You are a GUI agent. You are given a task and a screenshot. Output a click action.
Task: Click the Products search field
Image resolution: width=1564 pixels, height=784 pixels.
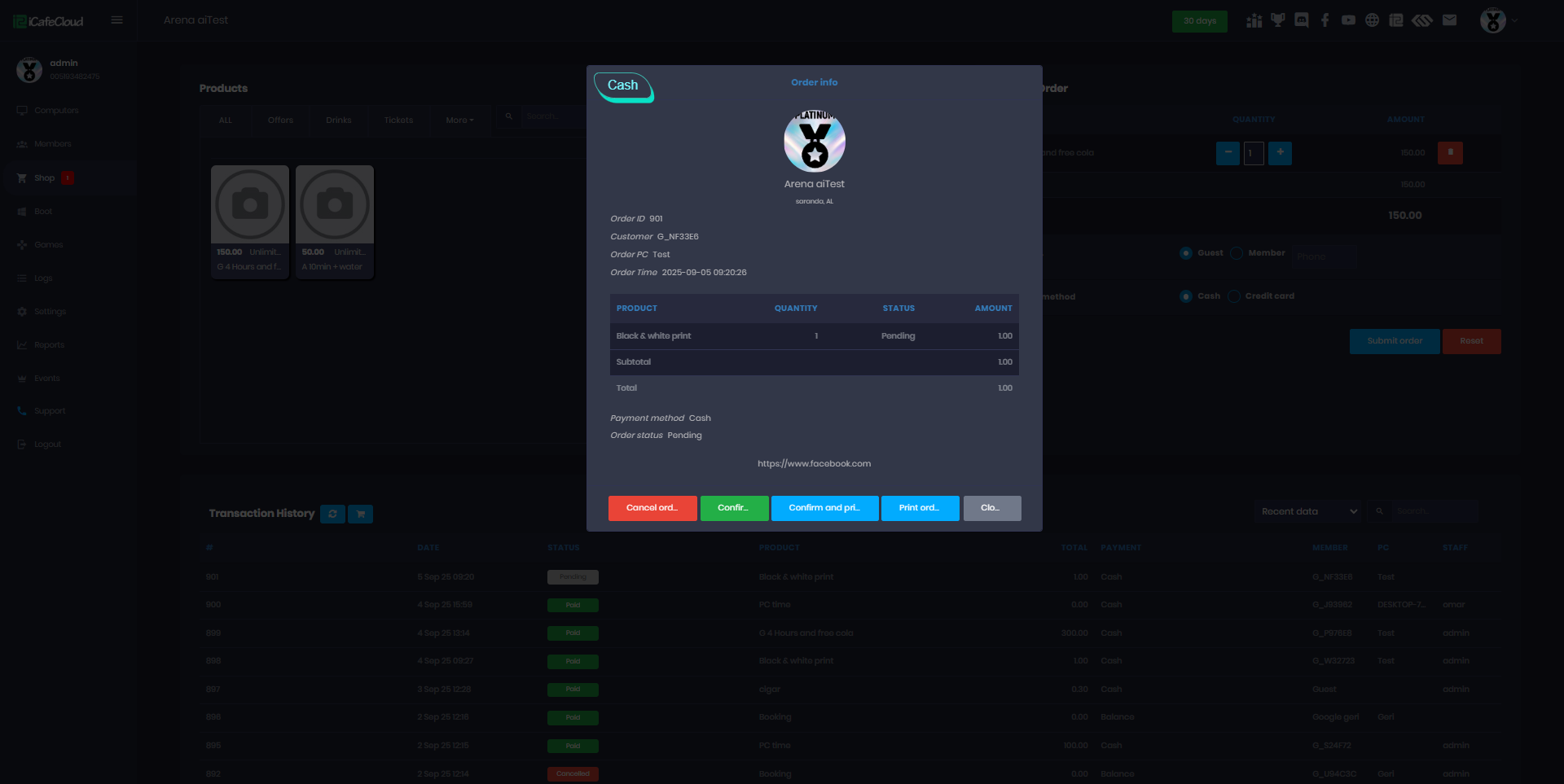[x=552, y=116]
